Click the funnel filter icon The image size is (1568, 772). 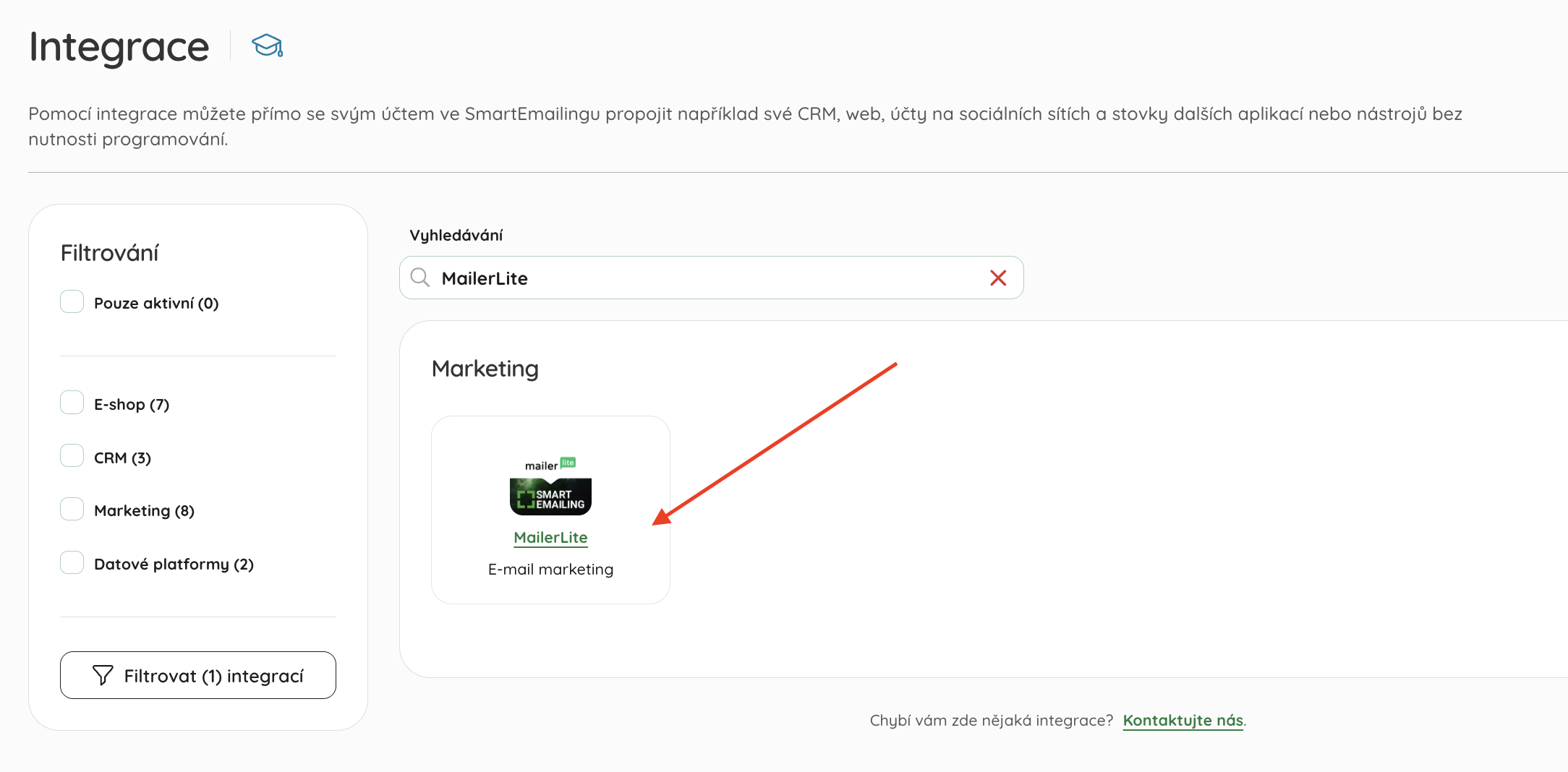(103, 675)
